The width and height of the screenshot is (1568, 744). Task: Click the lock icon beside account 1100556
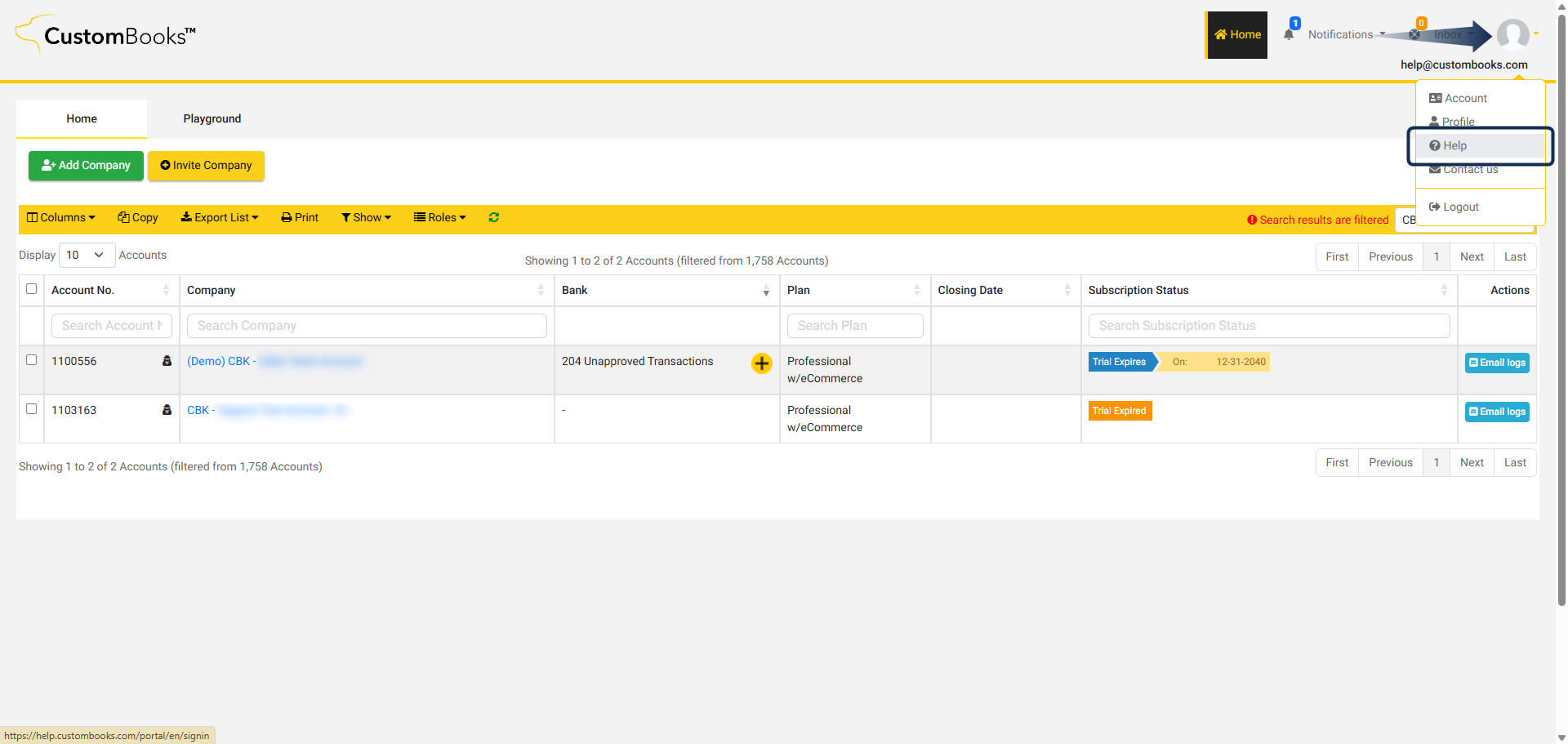(x=167, y=361)
